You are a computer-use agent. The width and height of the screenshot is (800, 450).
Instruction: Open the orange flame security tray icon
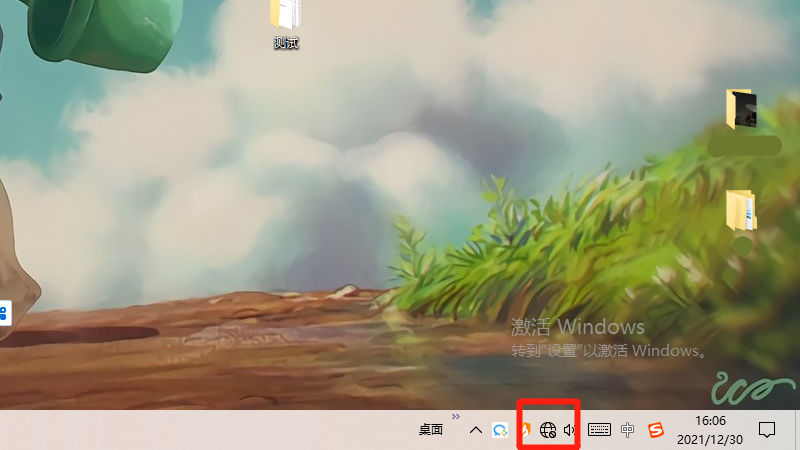[525, 430]
